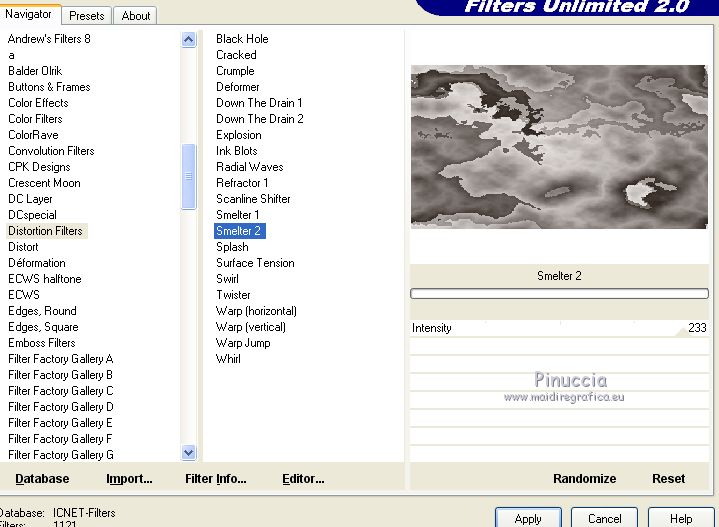Select Edges, Round category

[42, 311]
